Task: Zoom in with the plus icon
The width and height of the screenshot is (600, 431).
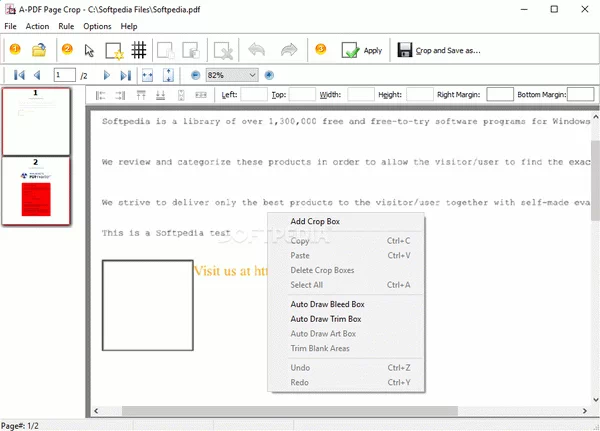Action: (x=269, y=75)
